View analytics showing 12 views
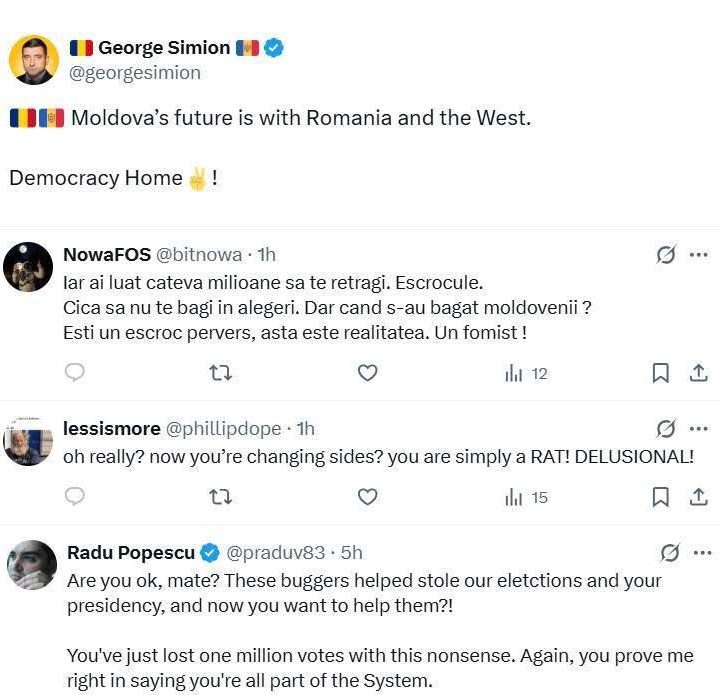Image resolution: width=720 pixels, height=695 pixels. click(x=526, y=373)
